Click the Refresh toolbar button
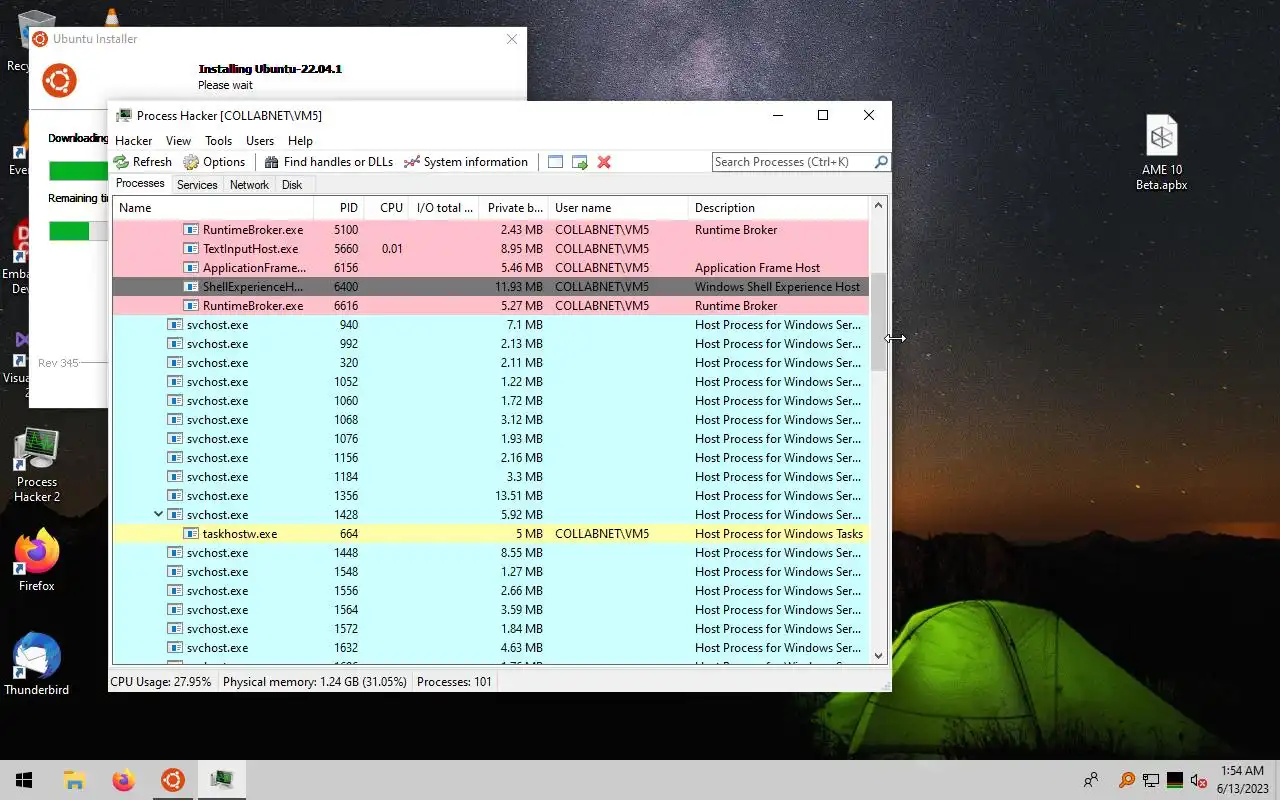 (x=143, y=162)
